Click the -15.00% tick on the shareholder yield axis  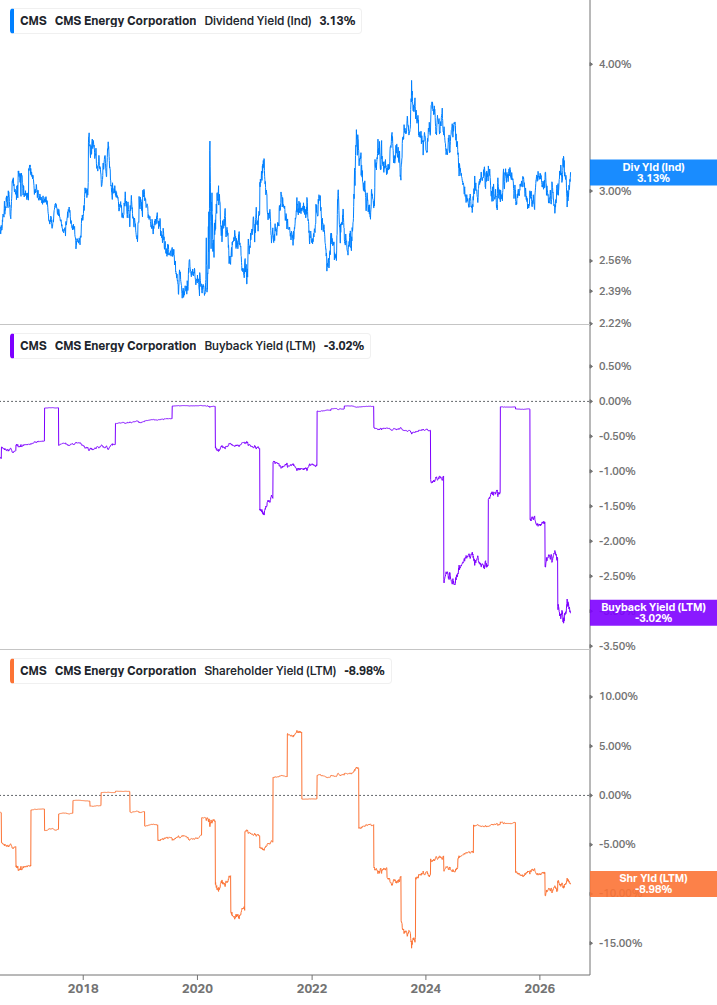coord(620,943)
